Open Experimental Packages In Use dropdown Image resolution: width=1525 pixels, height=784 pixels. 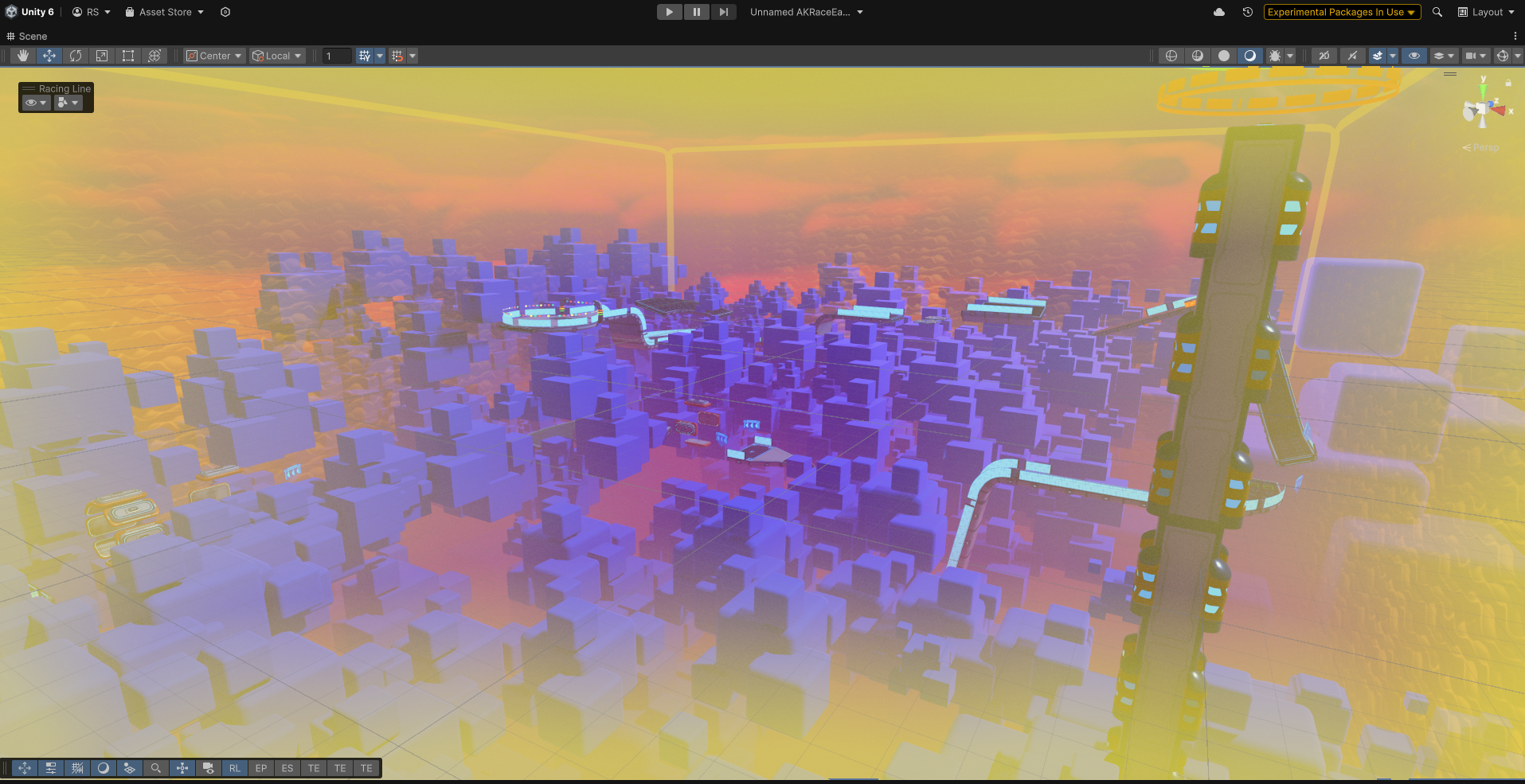[x=1342, y=12]
